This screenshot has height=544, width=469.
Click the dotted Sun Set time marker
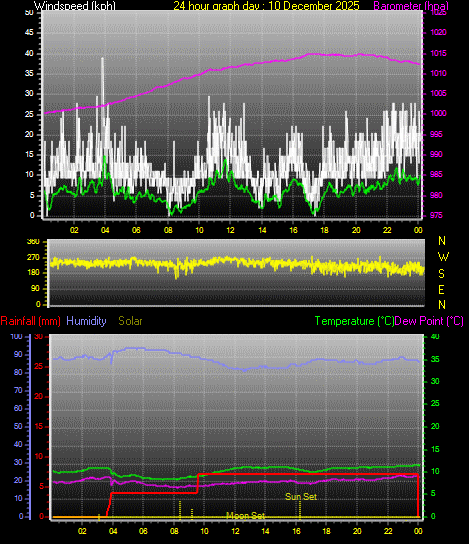point(300,509)
